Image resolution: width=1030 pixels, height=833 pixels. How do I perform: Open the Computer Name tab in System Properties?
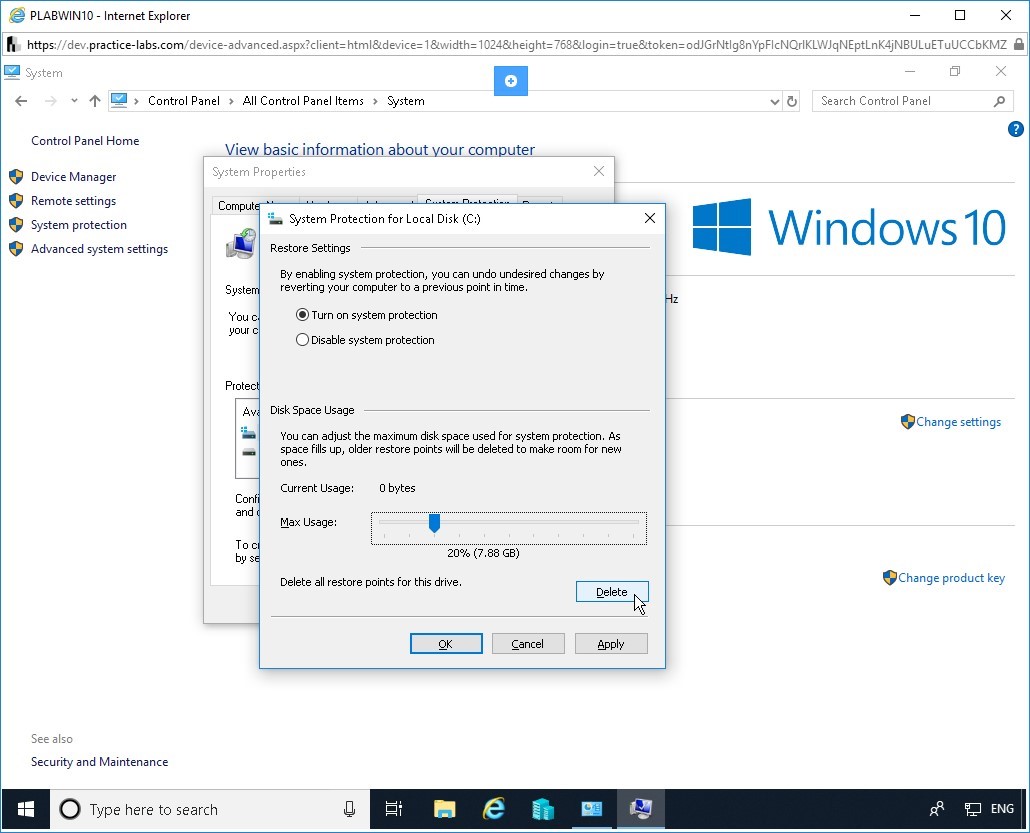238,206
